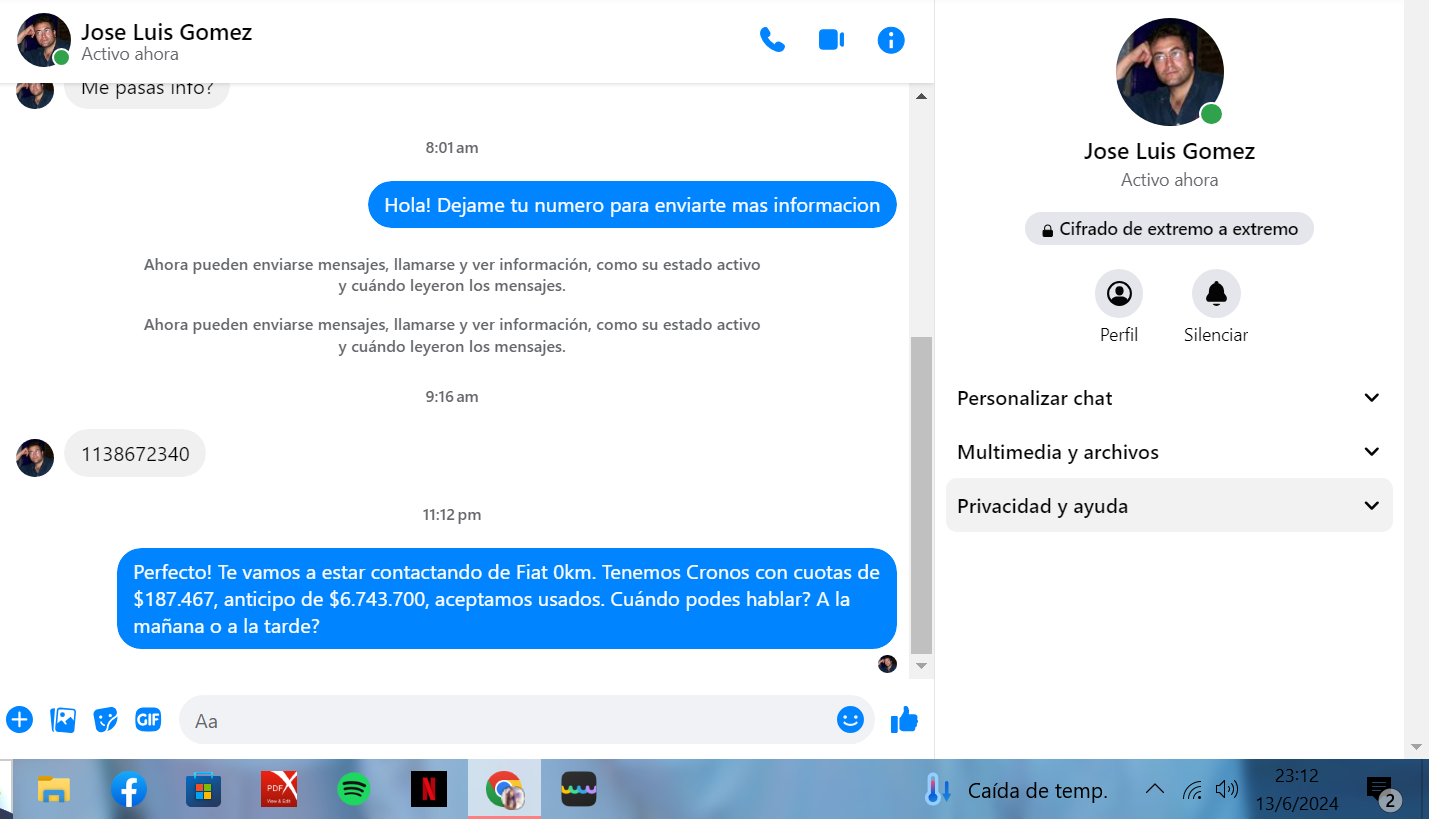Click the 11:12 pm timestamp

click(x=452, y=515)
